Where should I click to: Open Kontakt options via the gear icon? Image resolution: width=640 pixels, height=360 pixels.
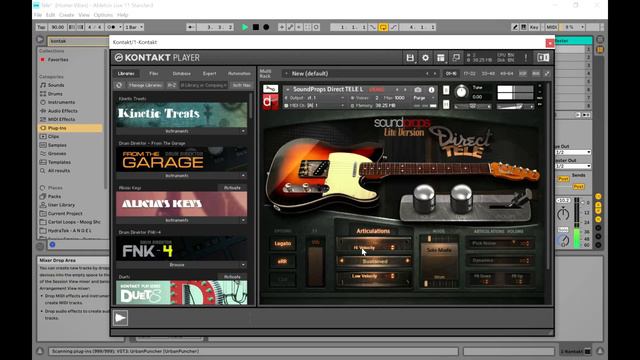click(425, 58)
